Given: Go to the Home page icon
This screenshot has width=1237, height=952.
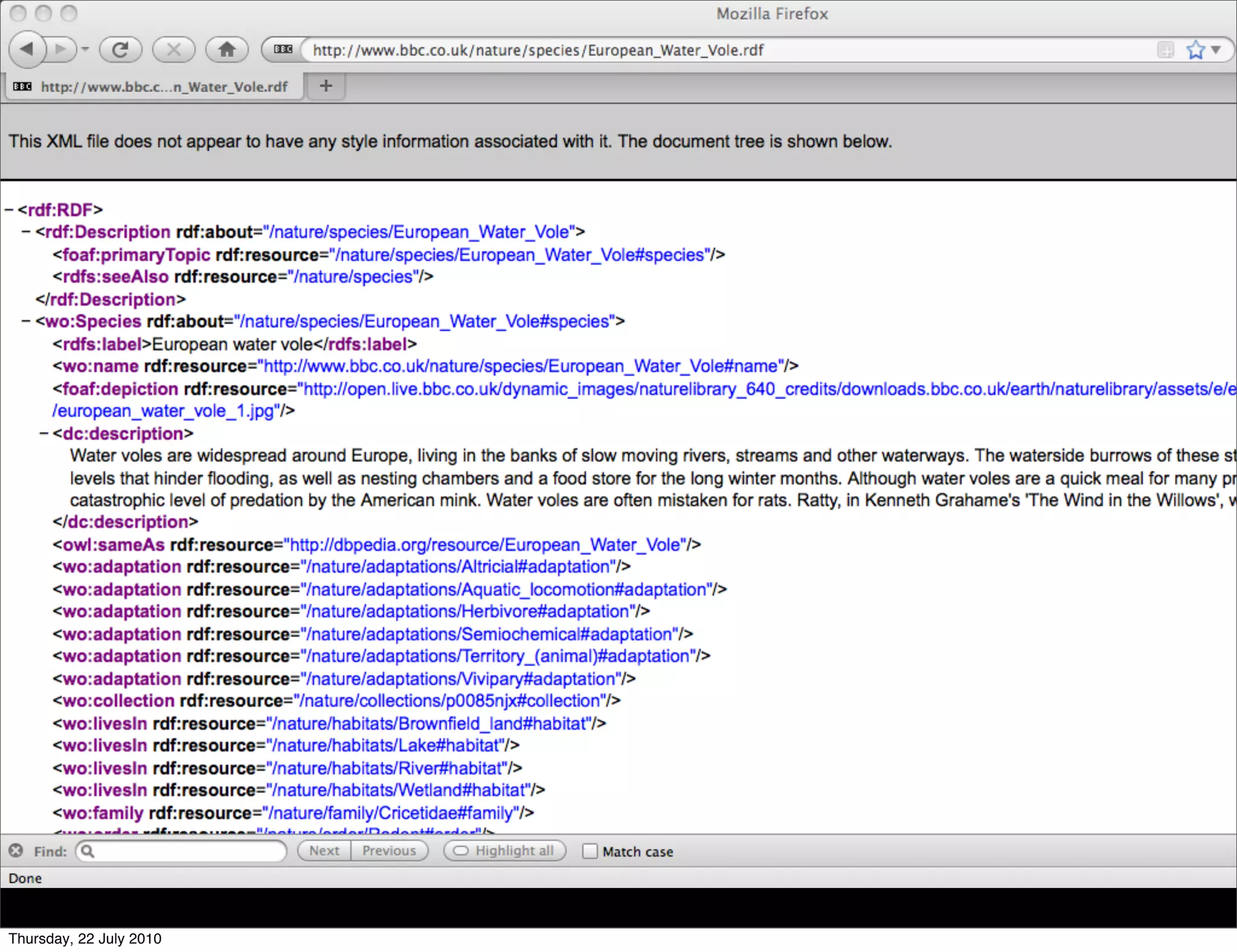Looking at the screenshot, I should (x=227, y=50).
